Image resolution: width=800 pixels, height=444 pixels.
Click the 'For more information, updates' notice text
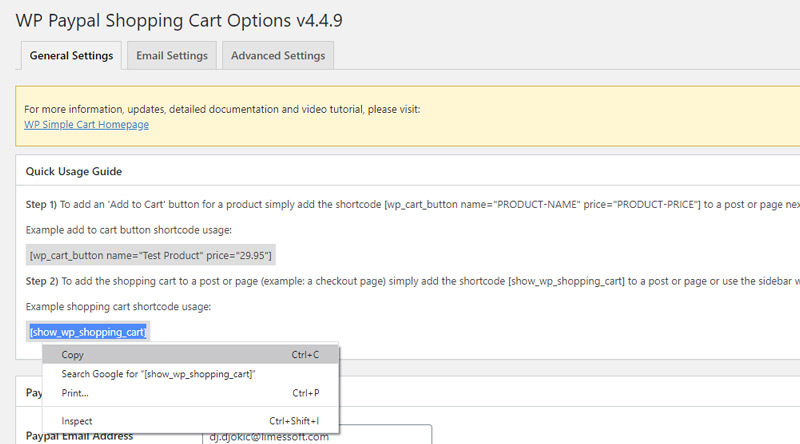[x=222, y=109]
